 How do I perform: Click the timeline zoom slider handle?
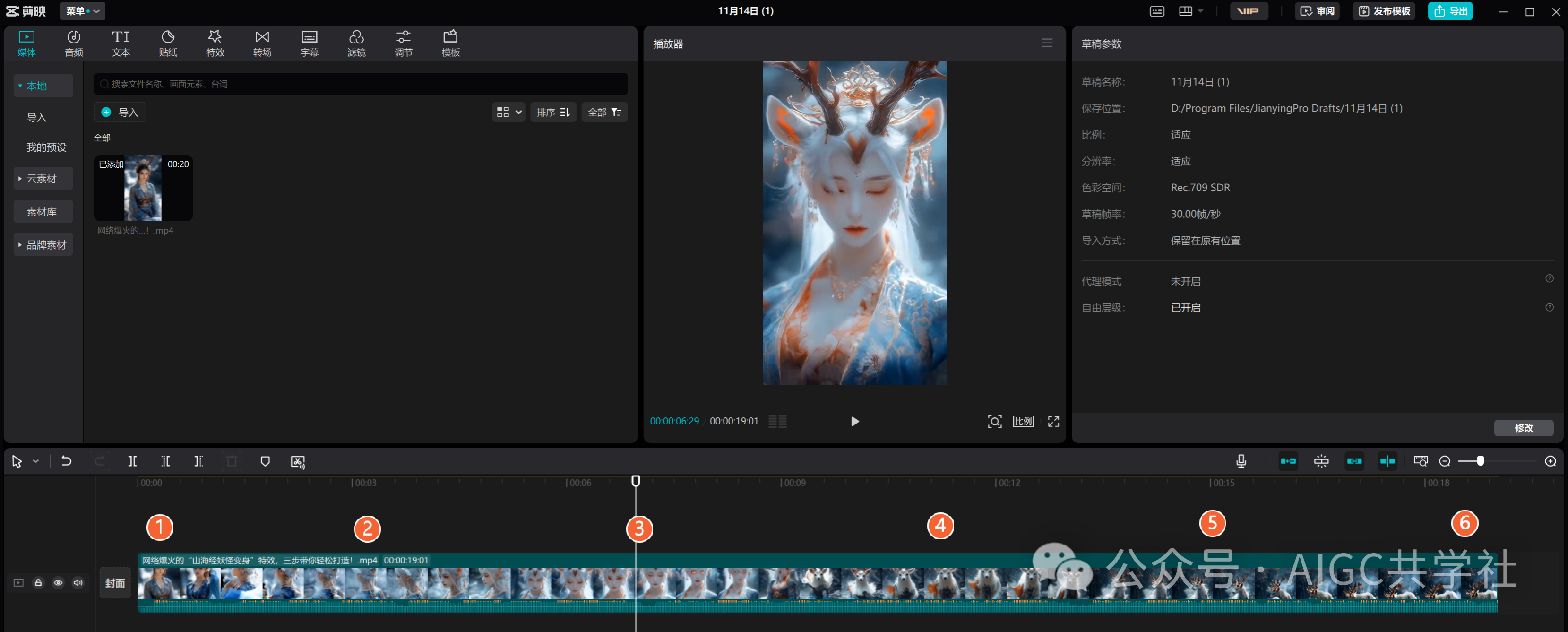[x=1480, y=461]
